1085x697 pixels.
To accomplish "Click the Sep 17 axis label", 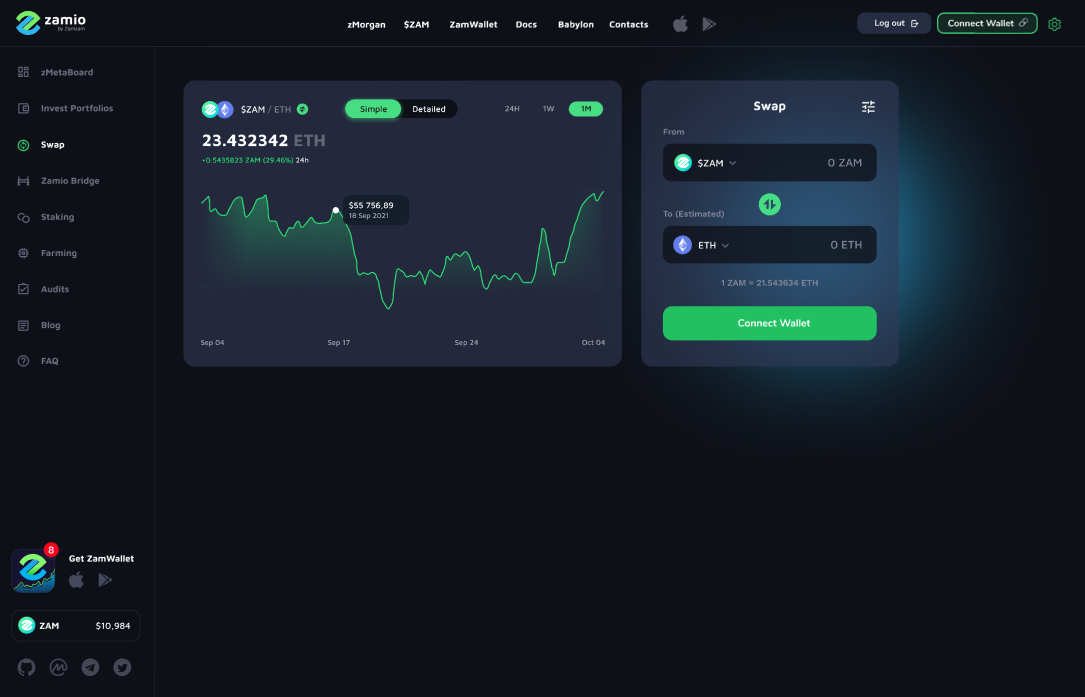I will 338,343.
